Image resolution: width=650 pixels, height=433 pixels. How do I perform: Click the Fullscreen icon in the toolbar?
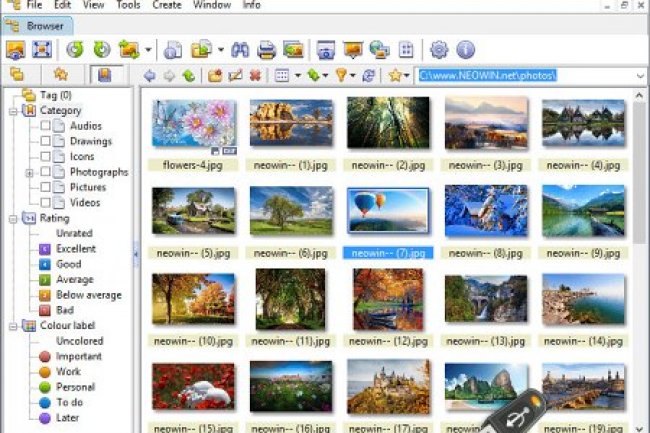pos(42,49)
